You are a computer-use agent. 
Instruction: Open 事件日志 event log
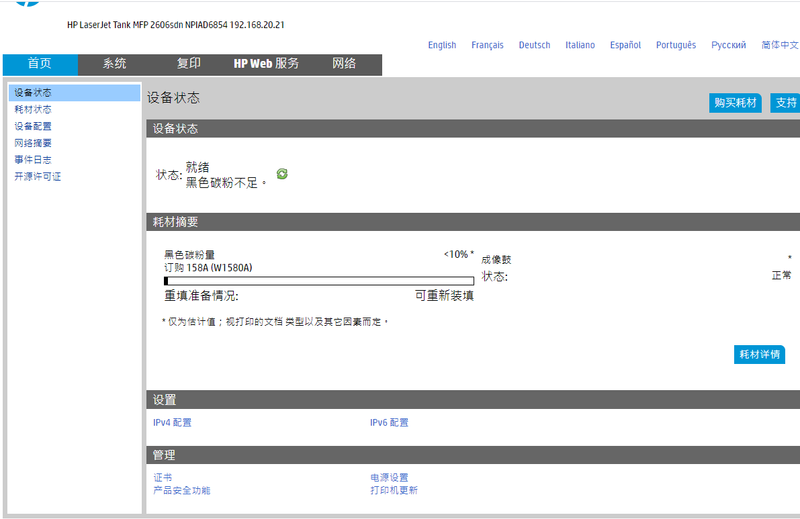pos(33,160)
